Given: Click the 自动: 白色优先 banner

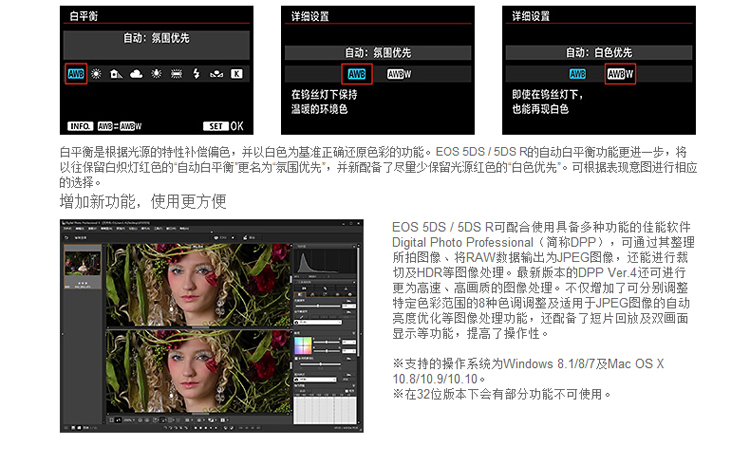Looking at the screenshot, I should (599, 53).
